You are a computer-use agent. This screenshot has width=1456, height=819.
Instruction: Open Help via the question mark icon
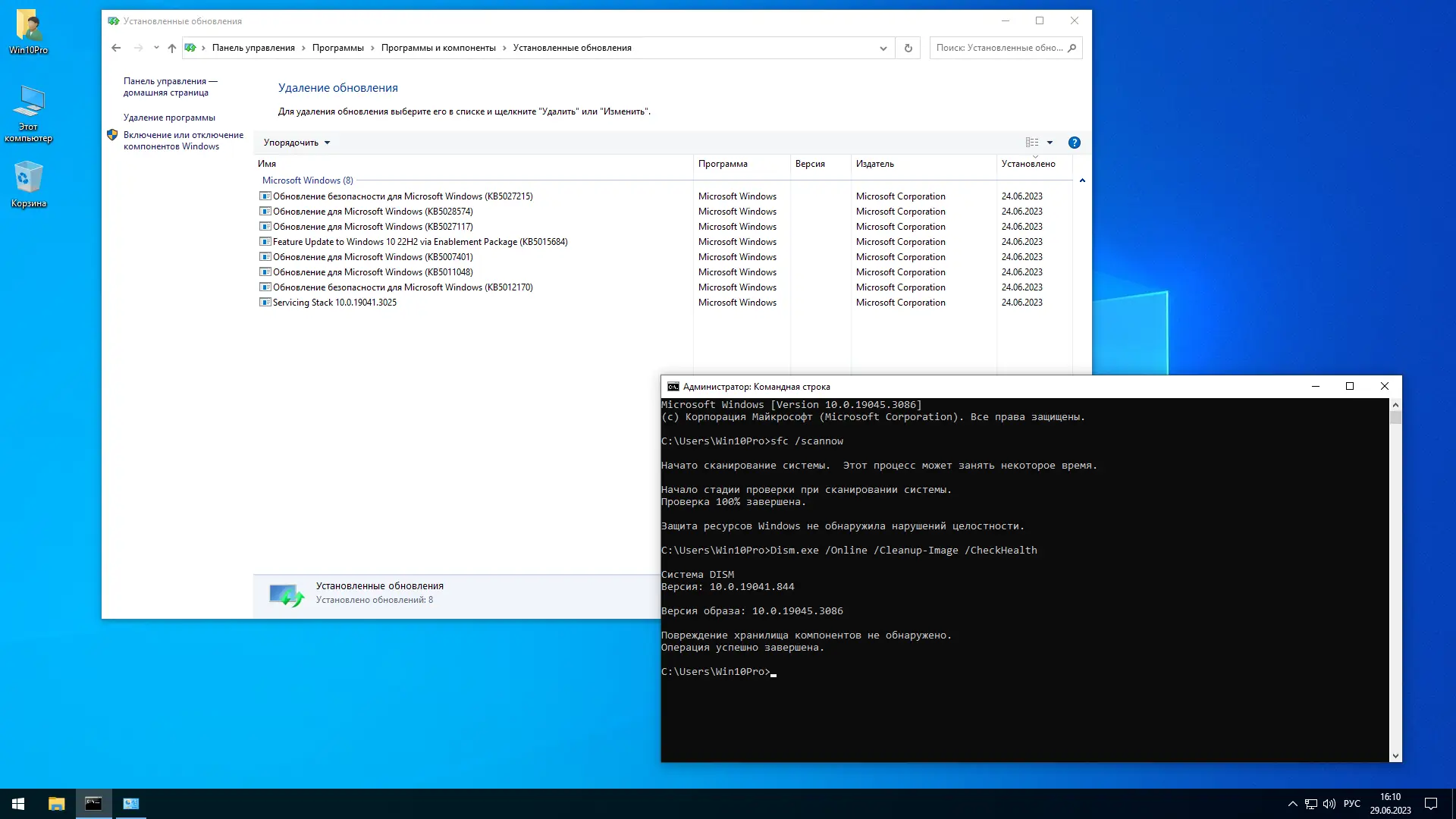(x=1074, y=142)
